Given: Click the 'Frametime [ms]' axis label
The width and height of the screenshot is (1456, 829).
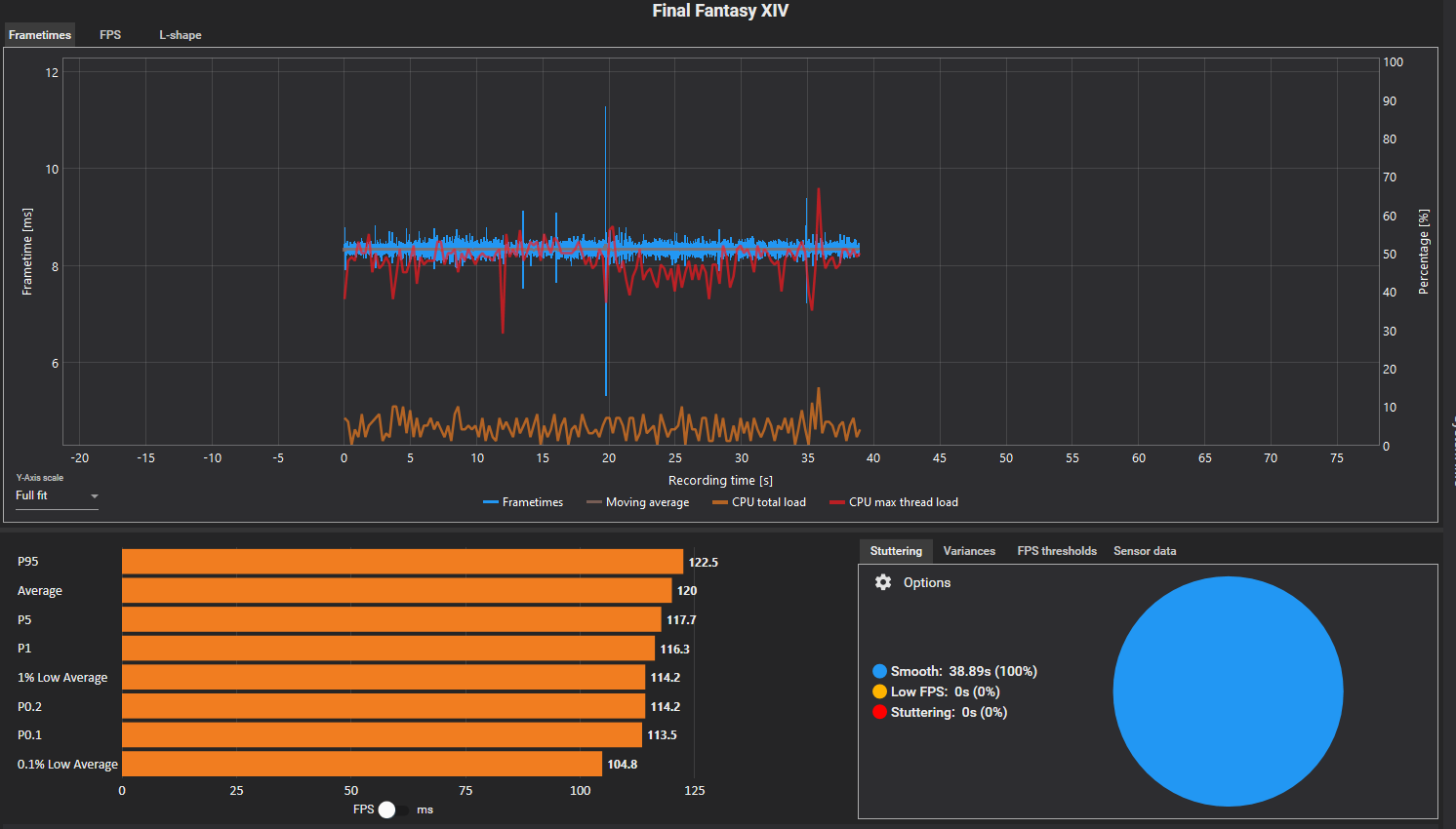Looking at the screenshot, I should coord(27,252).
